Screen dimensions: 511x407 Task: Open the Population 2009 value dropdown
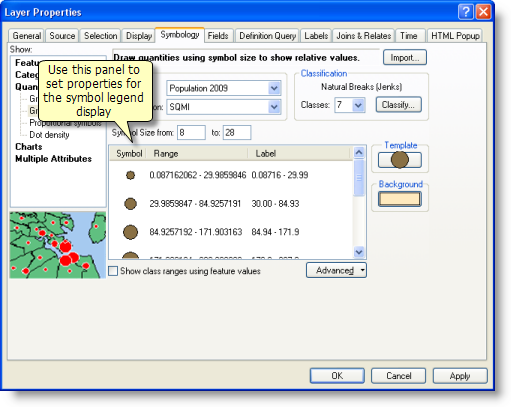(274, 88)
